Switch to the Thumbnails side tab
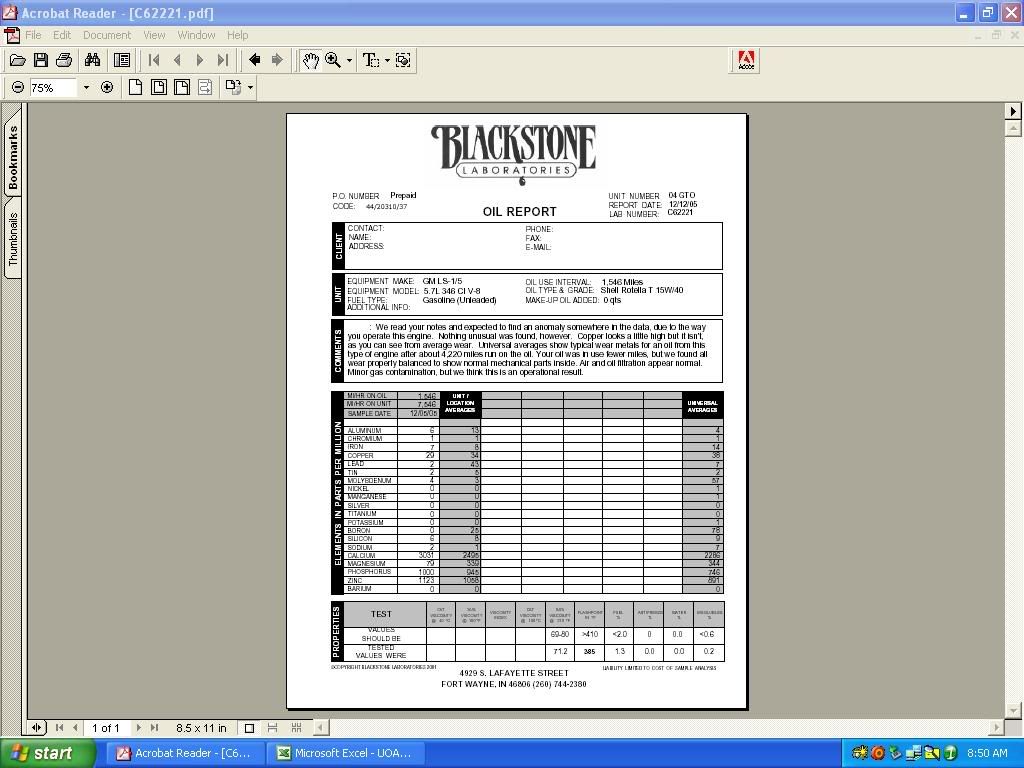 13,238
